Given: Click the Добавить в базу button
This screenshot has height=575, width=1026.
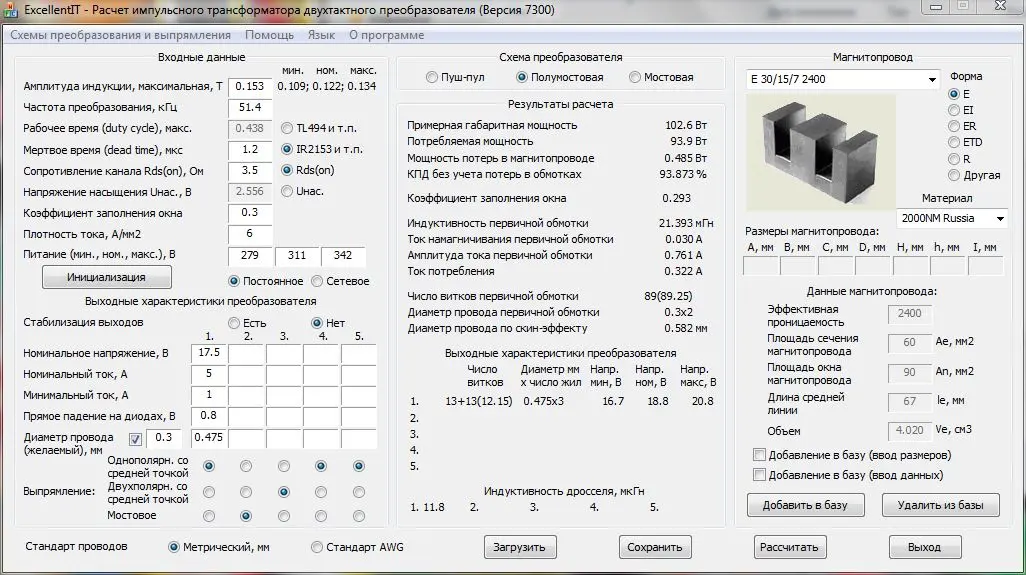Looking at the screenshot, I should pyautogui.click(x=805, y=505).
